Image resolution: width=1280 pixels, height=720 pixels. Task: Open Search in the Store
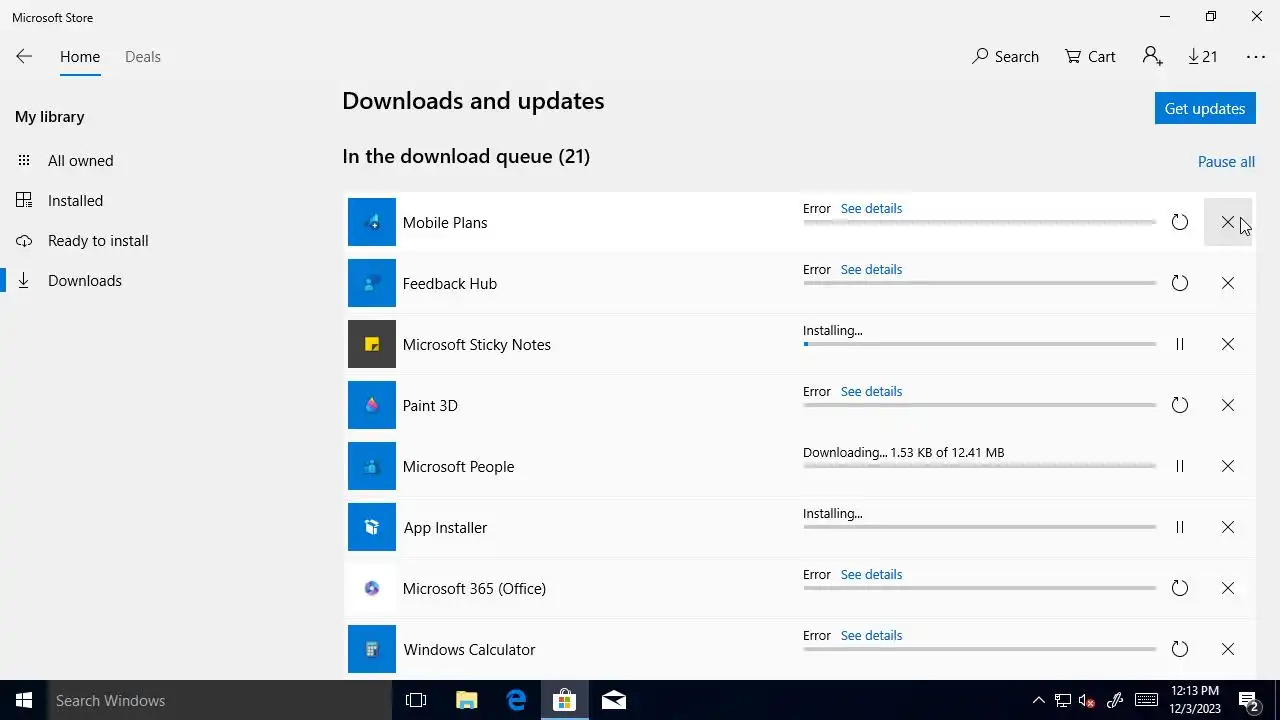1005,57
